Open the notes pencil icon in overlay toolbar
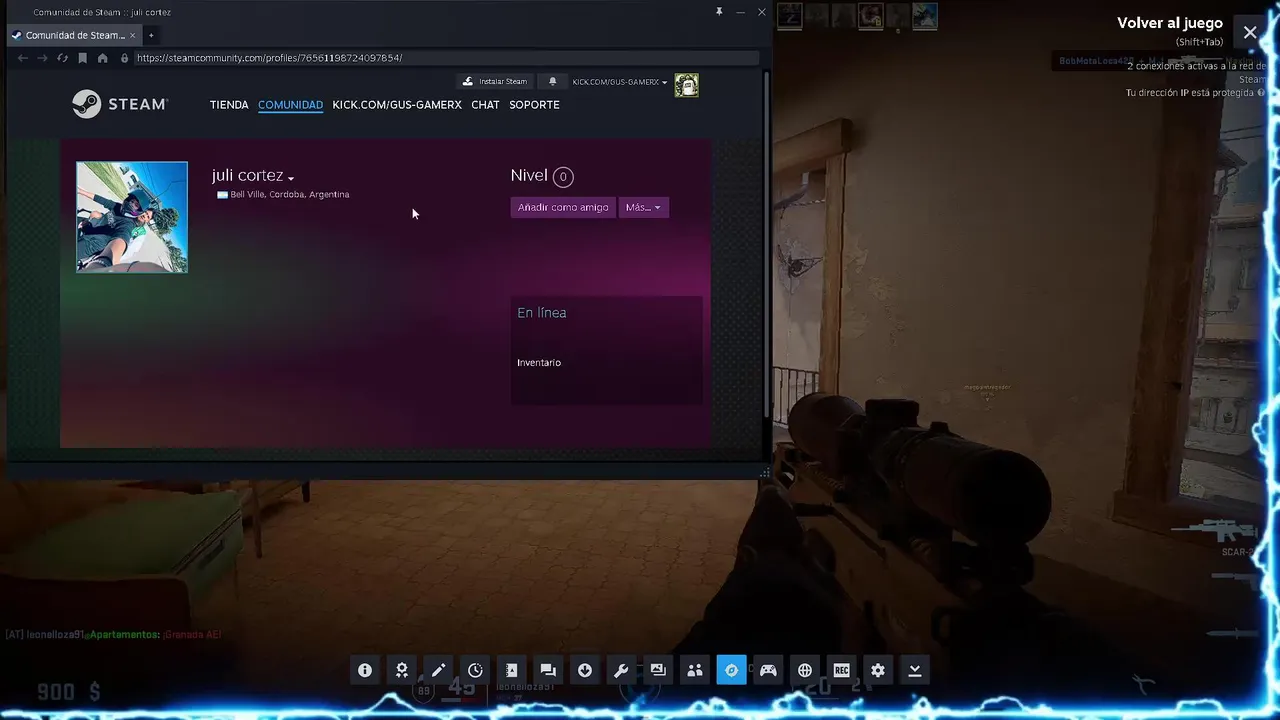 [438, 670]
